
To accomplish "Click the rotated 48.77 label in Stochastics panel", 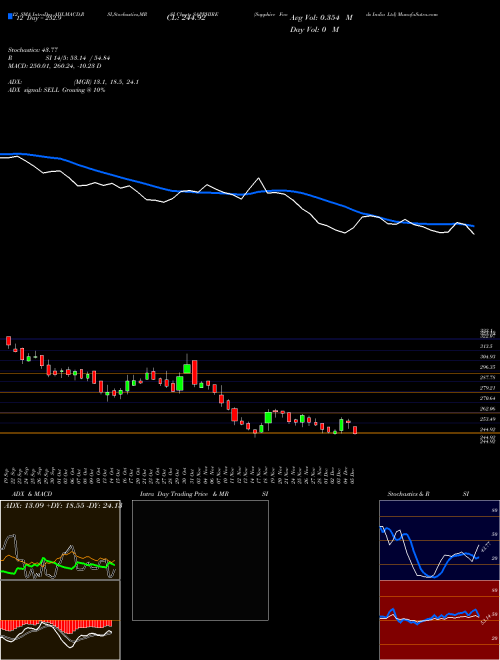I will [484, 548].
